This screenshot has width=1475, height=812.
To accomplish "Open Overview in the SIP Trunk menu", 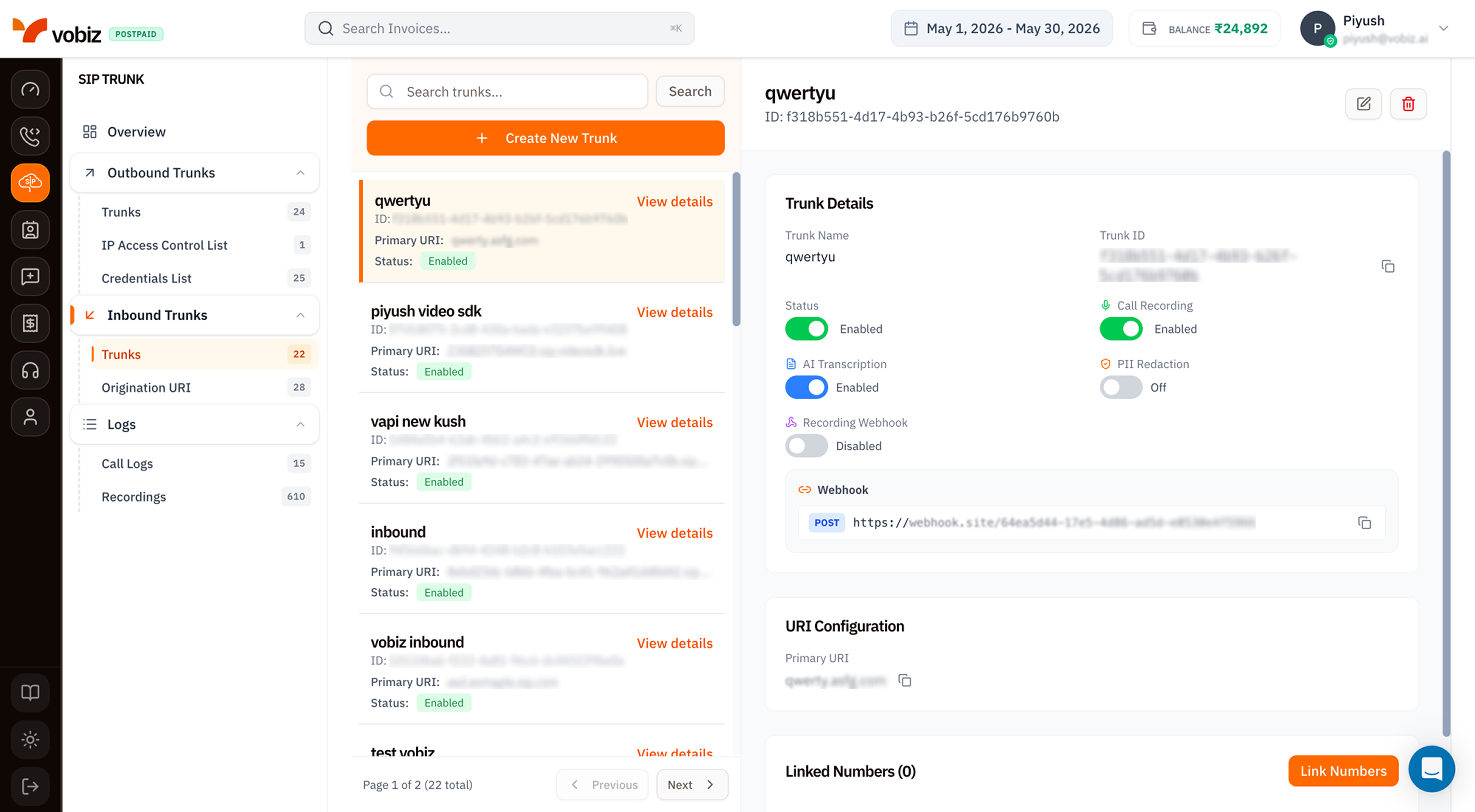I will (x=195, y=132).
